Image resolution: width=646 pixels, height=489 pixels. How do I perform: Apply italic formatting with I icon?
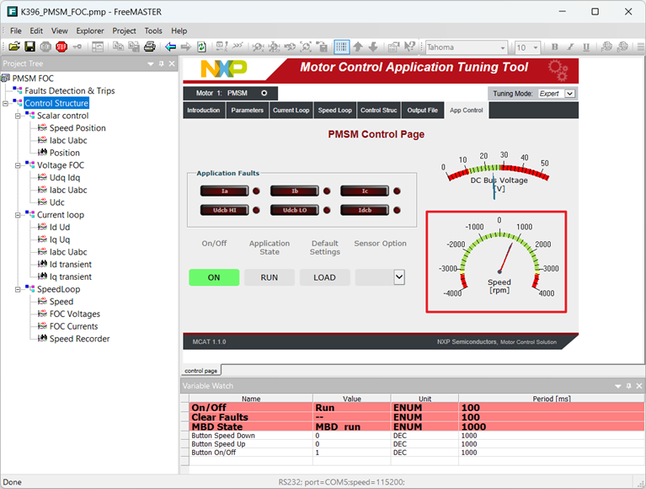coord(571,47)
